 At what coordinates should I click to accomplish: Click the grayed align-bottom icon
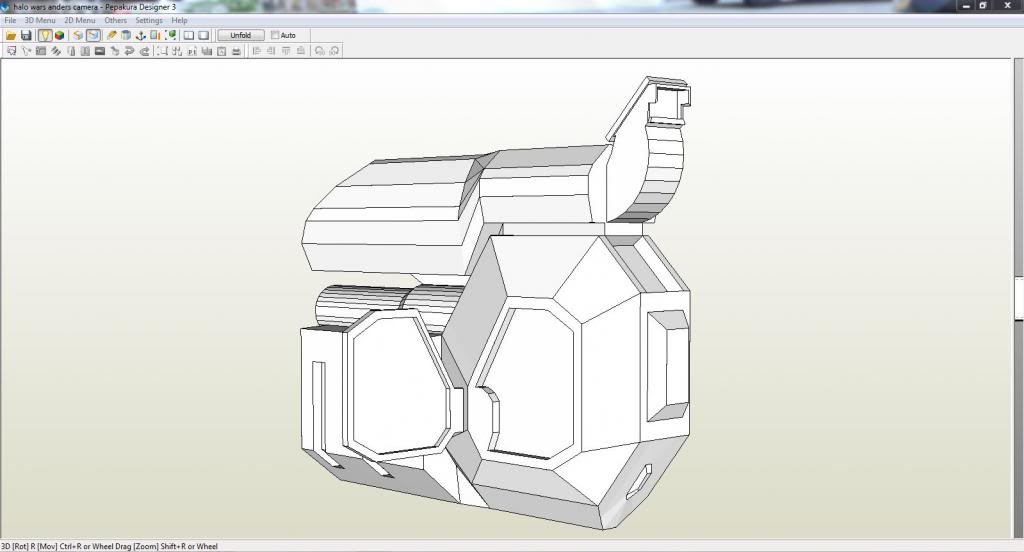[300, 51]
